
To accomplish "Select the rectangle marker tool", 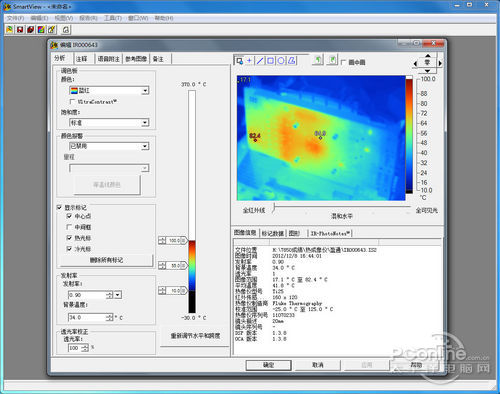I will [270, 61].
